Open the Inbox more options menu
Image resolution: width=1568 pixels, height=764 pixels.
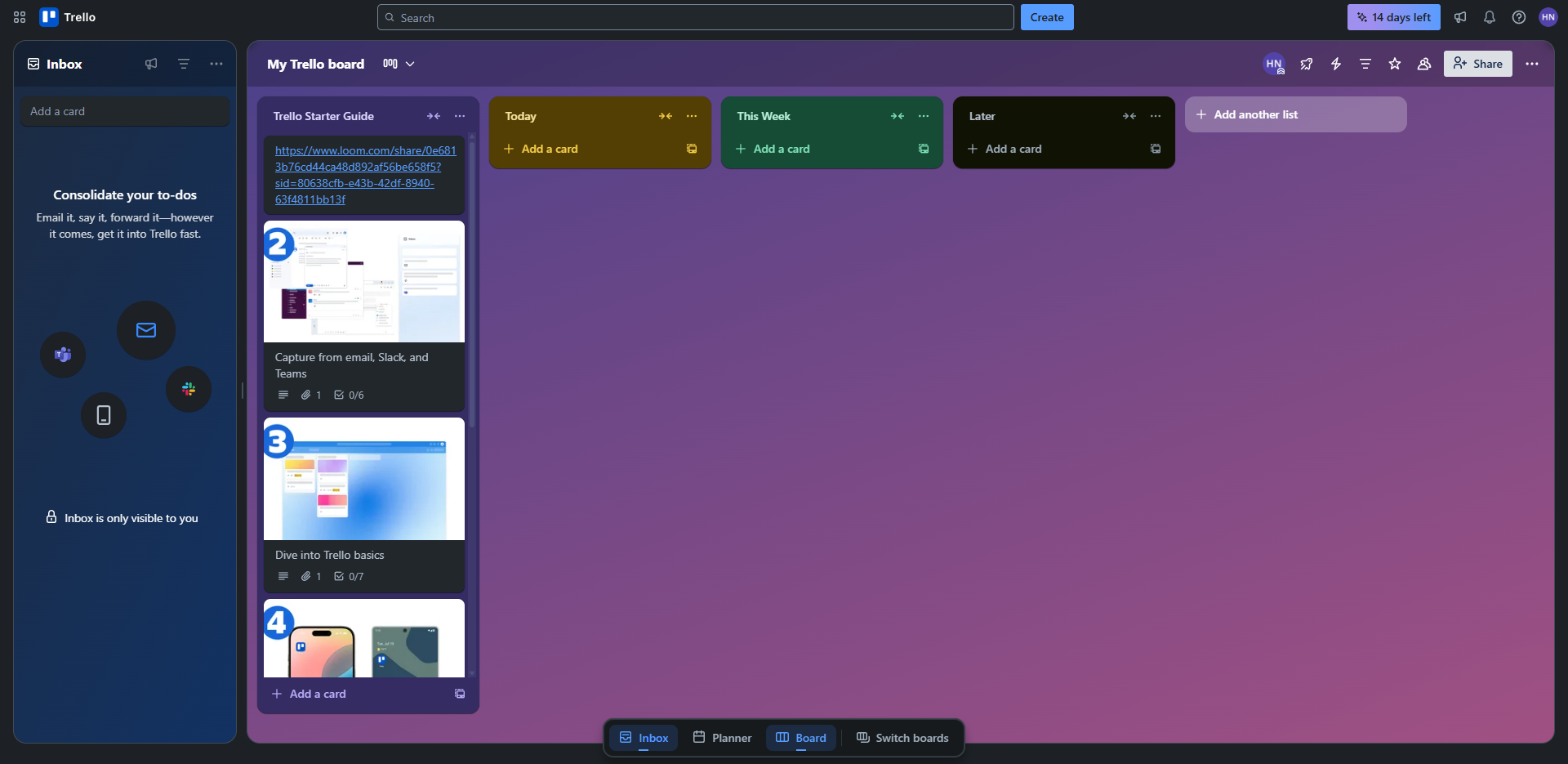pyautogui.click(x=216, y=64)
